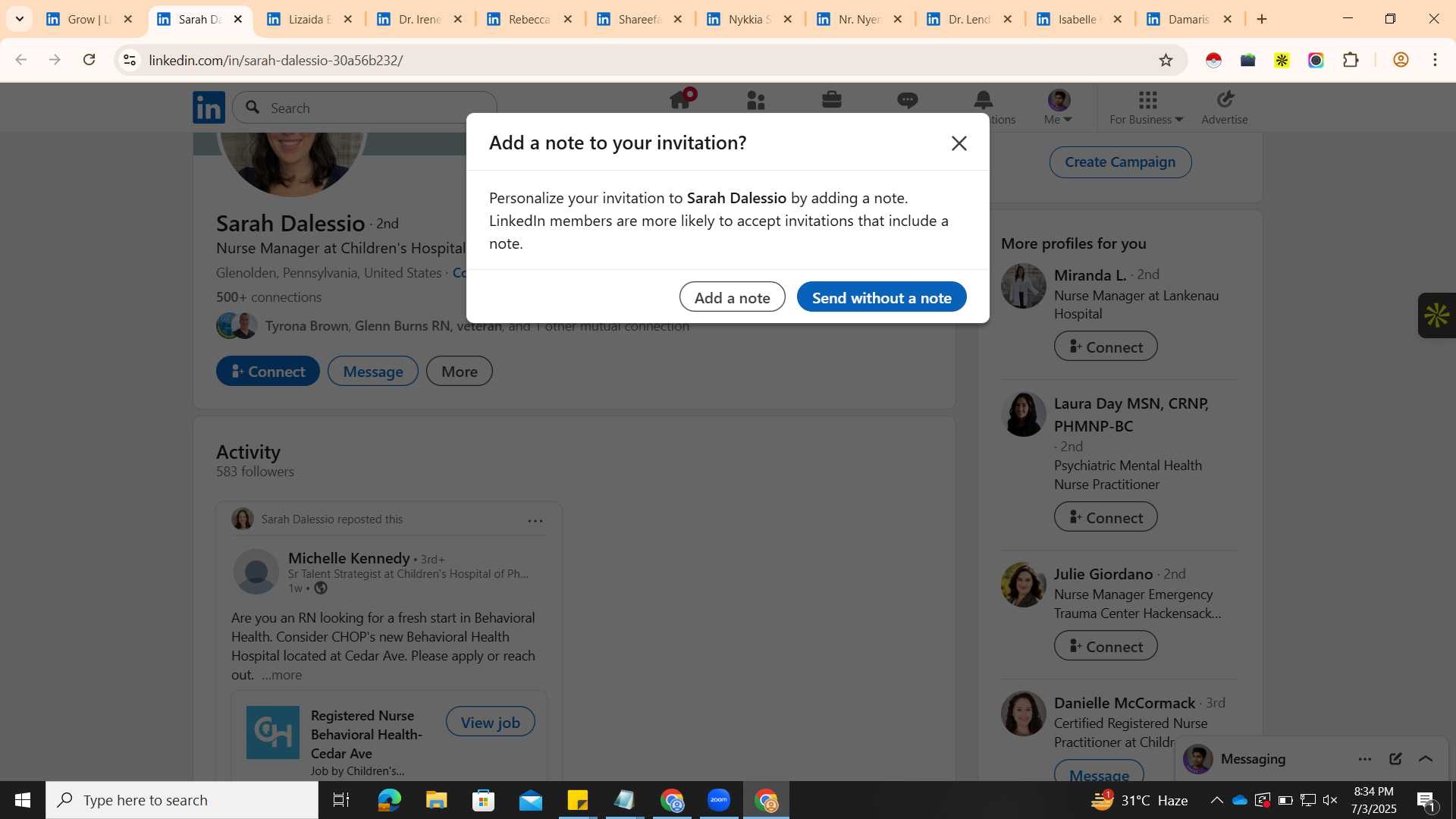Open the Messaging speech bubble icon
Screen dimensions: 1456x819
(907, 100)
